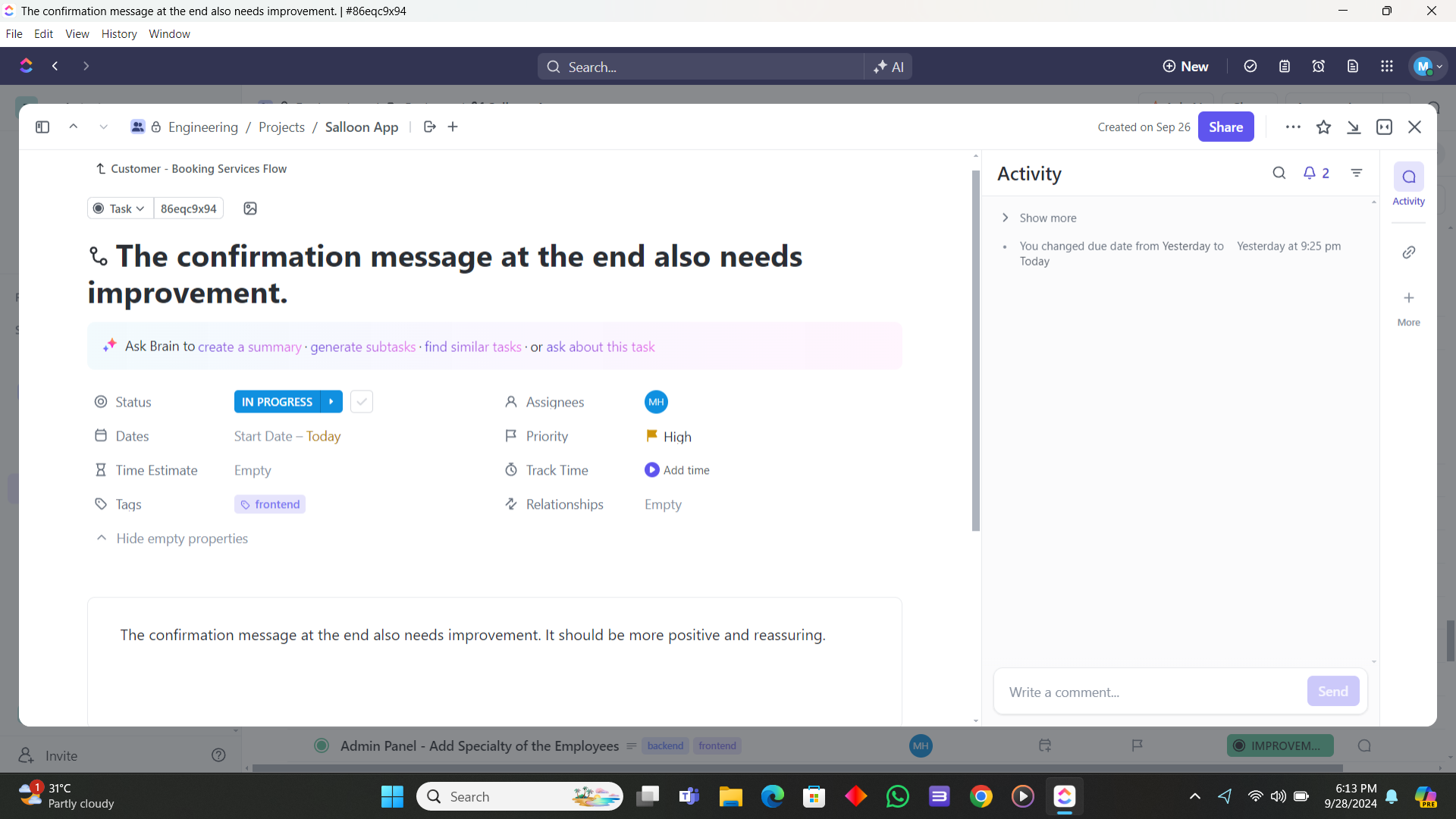Add task to favorites with star icon

1323,127
